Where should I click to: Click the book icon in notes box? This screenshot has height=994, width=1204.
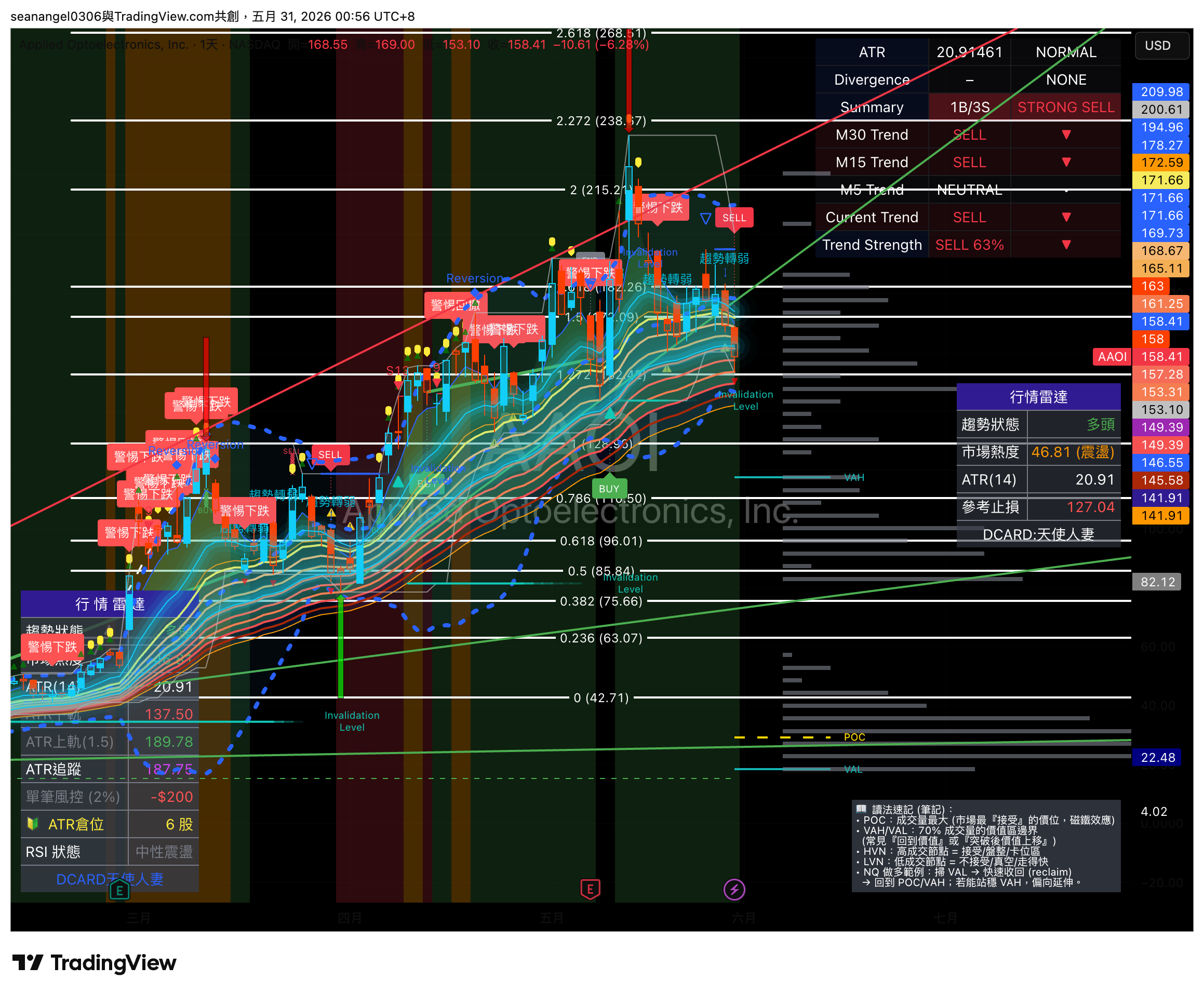coord(861,809)
